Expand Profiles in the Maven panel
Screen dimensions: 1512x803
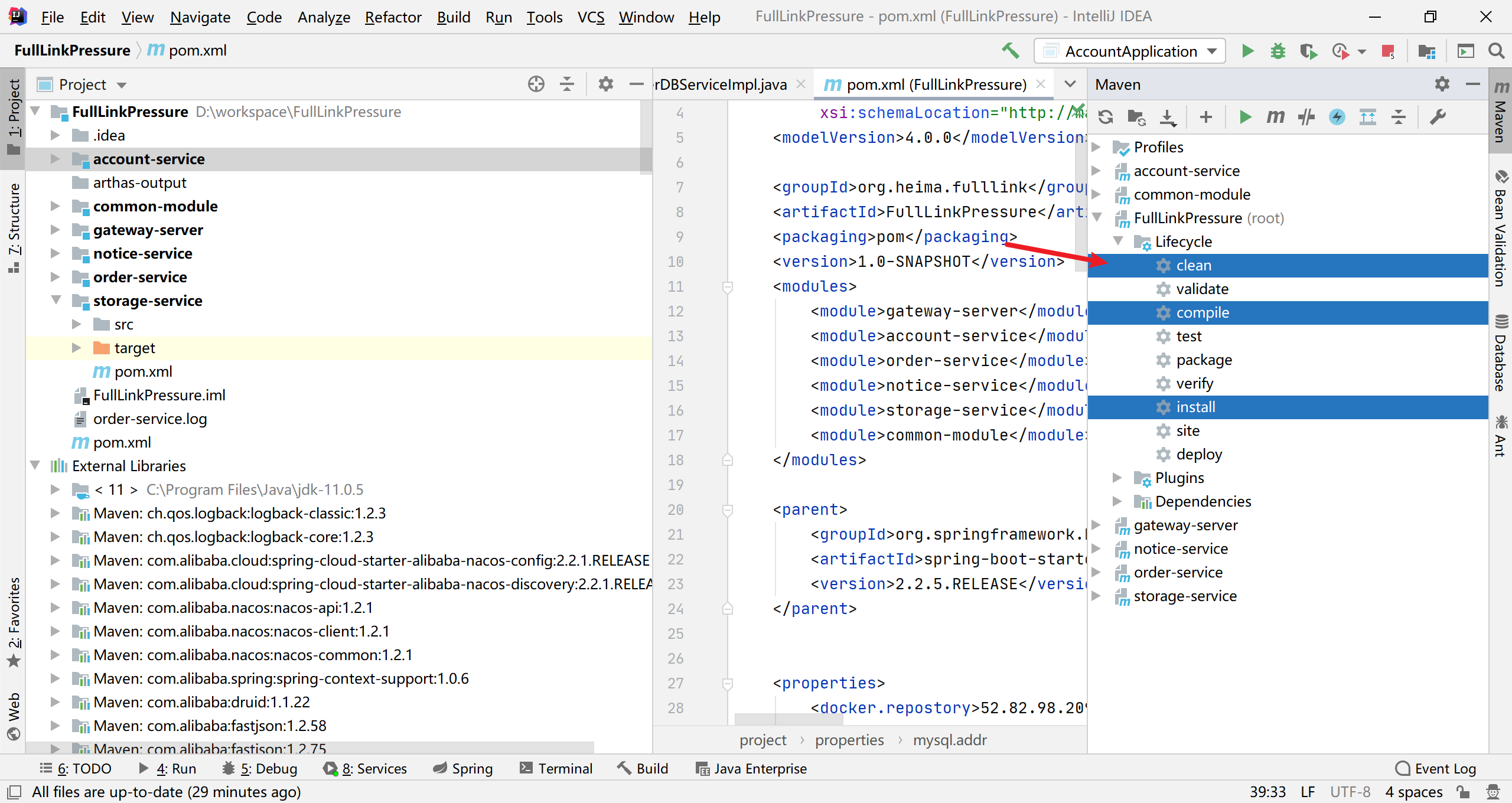pyautogui.click(x=1096, y=147)
